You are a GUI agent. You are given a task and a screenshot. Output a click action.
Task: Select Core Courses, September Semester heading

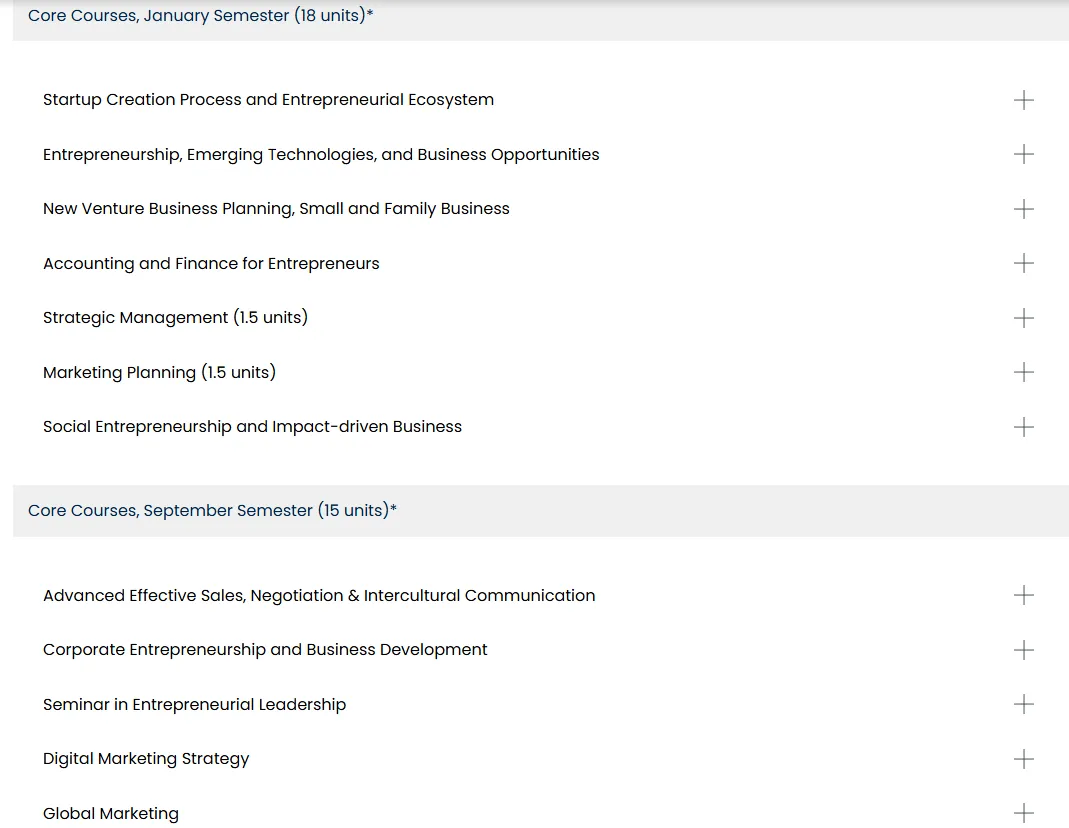[x=212, y=510]
